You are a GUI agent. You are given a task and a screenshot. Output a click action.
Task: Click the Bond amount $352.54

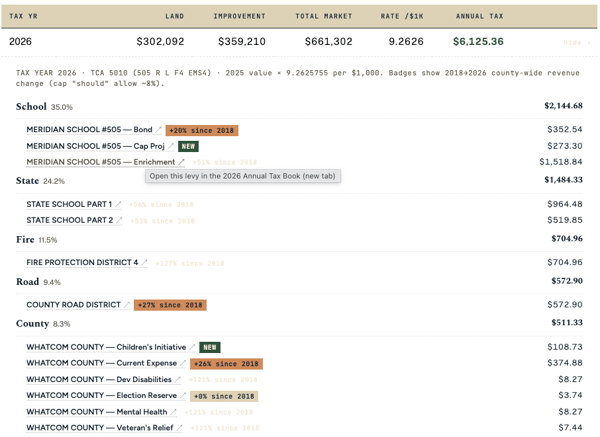[x=565, y=130]
